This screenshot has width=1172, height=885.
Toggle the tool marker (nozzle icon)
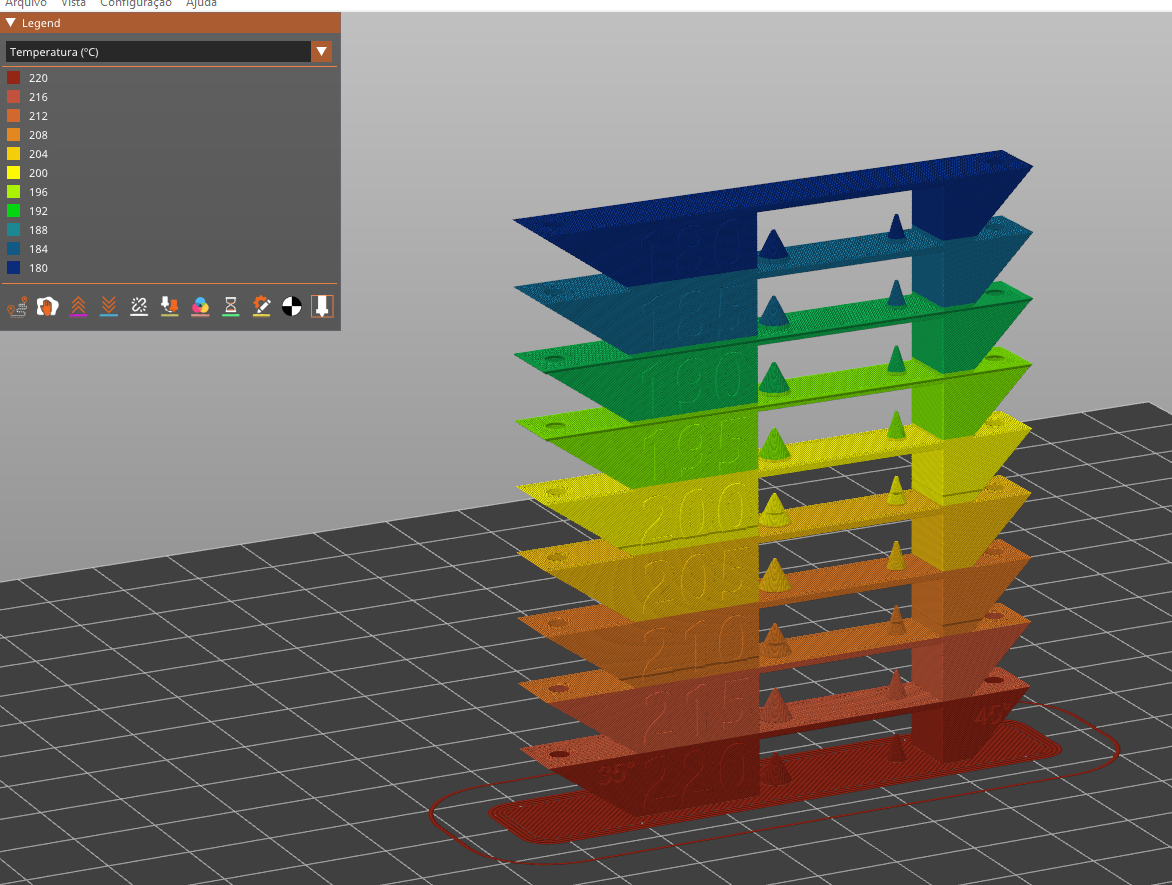click(322, 306)
